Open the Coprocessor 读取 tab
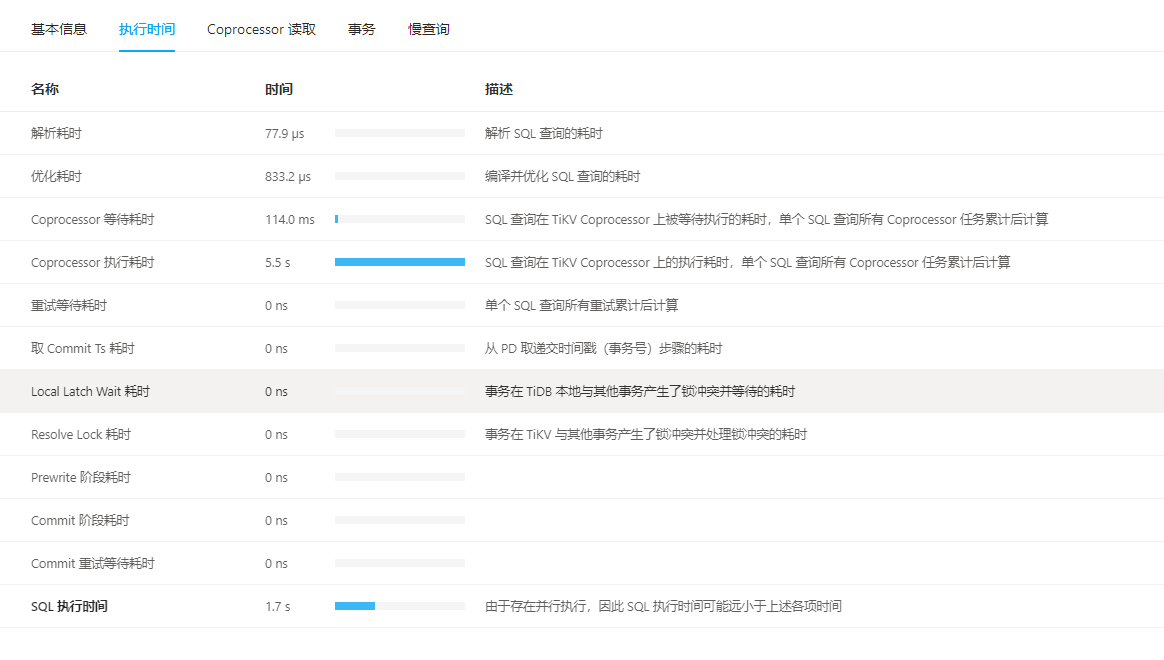This screenshot has width=1164, height=660. pos(261,29)
